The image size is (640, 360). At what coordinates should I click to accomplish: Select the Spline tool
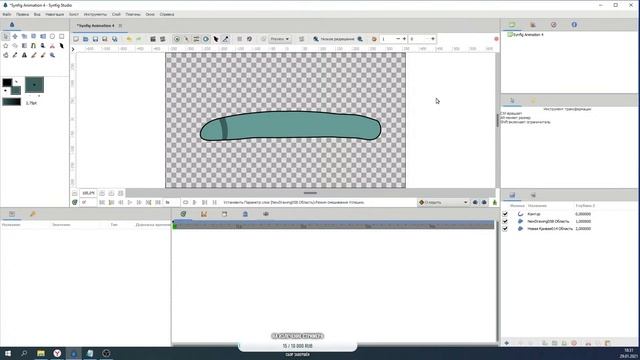tap(33, 46)
